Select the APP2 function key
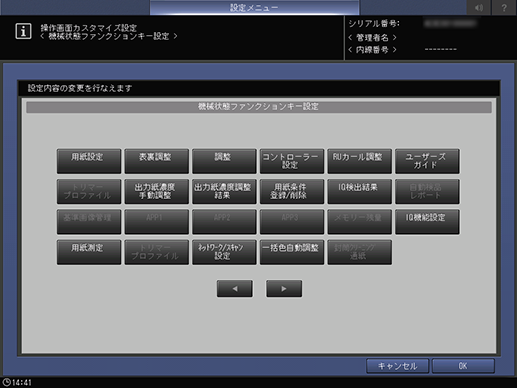This screenshot has height=388, width=517. pos(224,222)
